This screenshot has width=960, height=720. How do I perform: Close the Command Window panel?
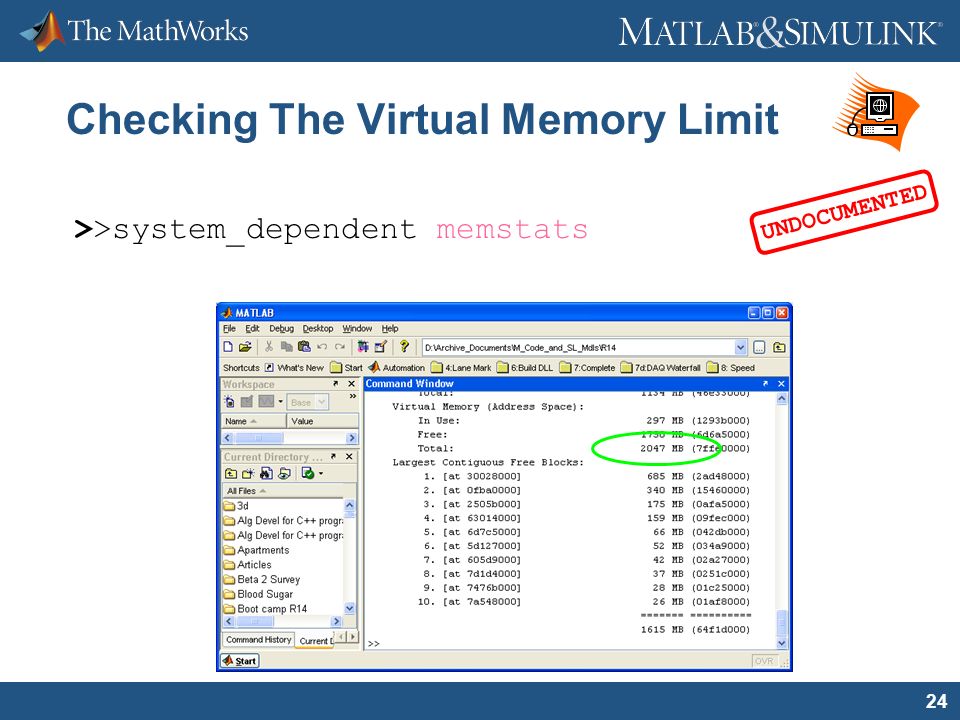click(781, 384)
